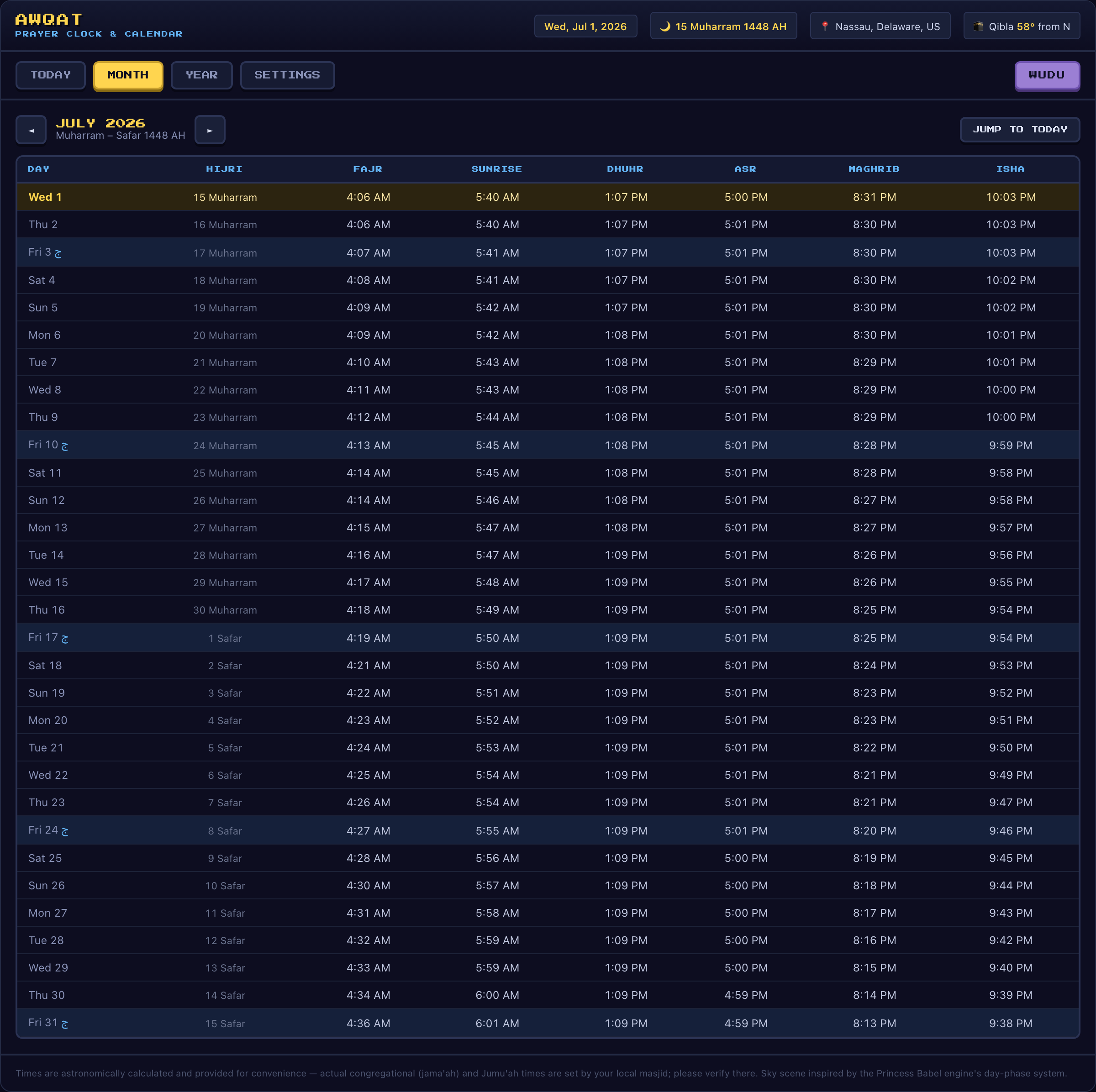Advance to next month arrow

click(210, 130)
